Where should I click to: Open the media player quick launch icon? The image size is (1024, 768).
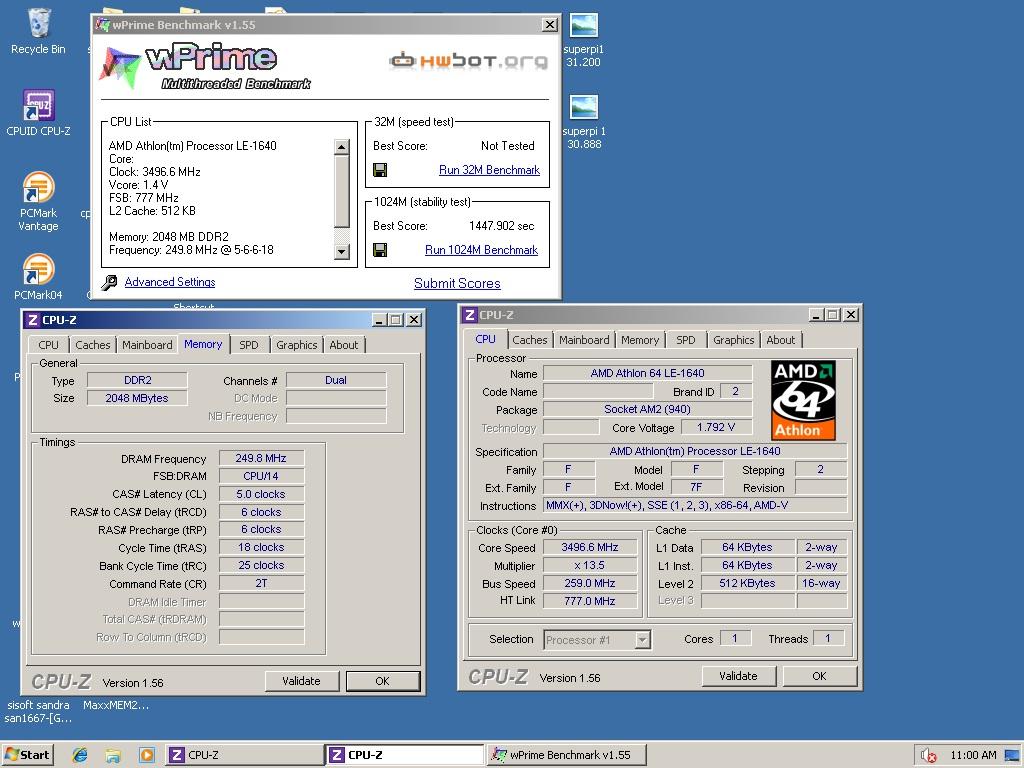pos(147,755)
